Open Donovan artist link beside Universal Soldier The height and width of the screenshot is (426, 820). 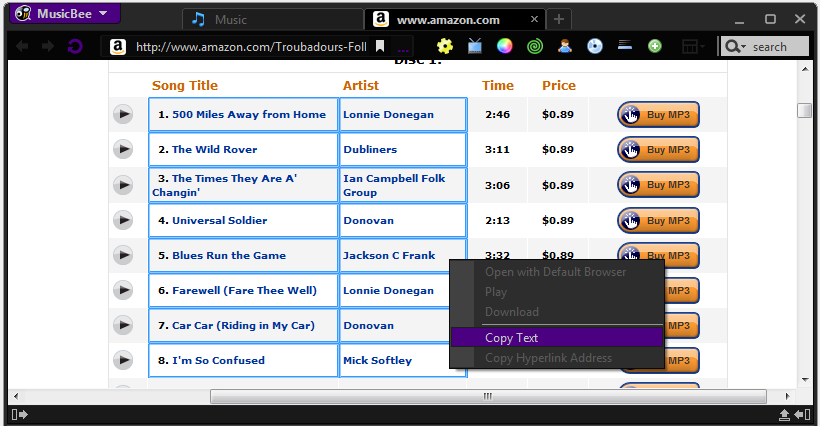pyautogui.click(x=369, y=221)
